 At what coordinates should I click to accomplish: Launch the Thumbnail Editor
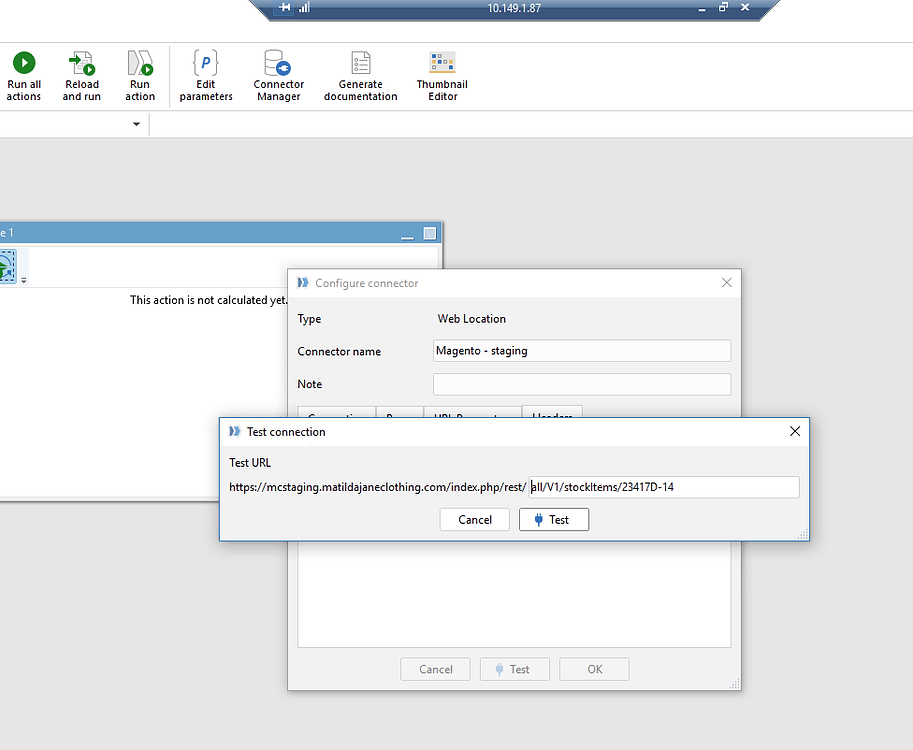(442, 76)
